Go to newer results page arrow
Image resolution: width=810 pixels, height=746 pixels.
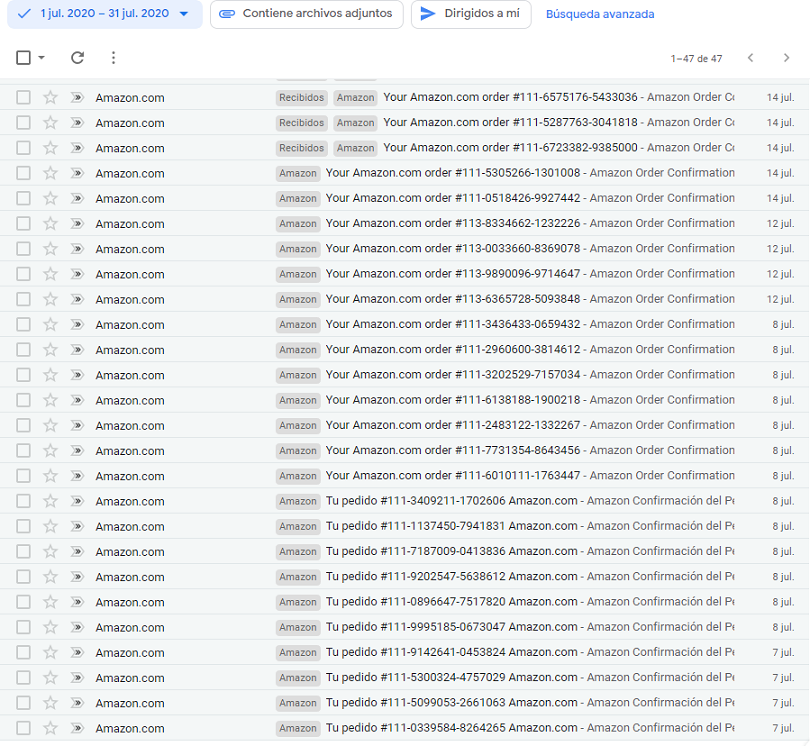point(751,58)
